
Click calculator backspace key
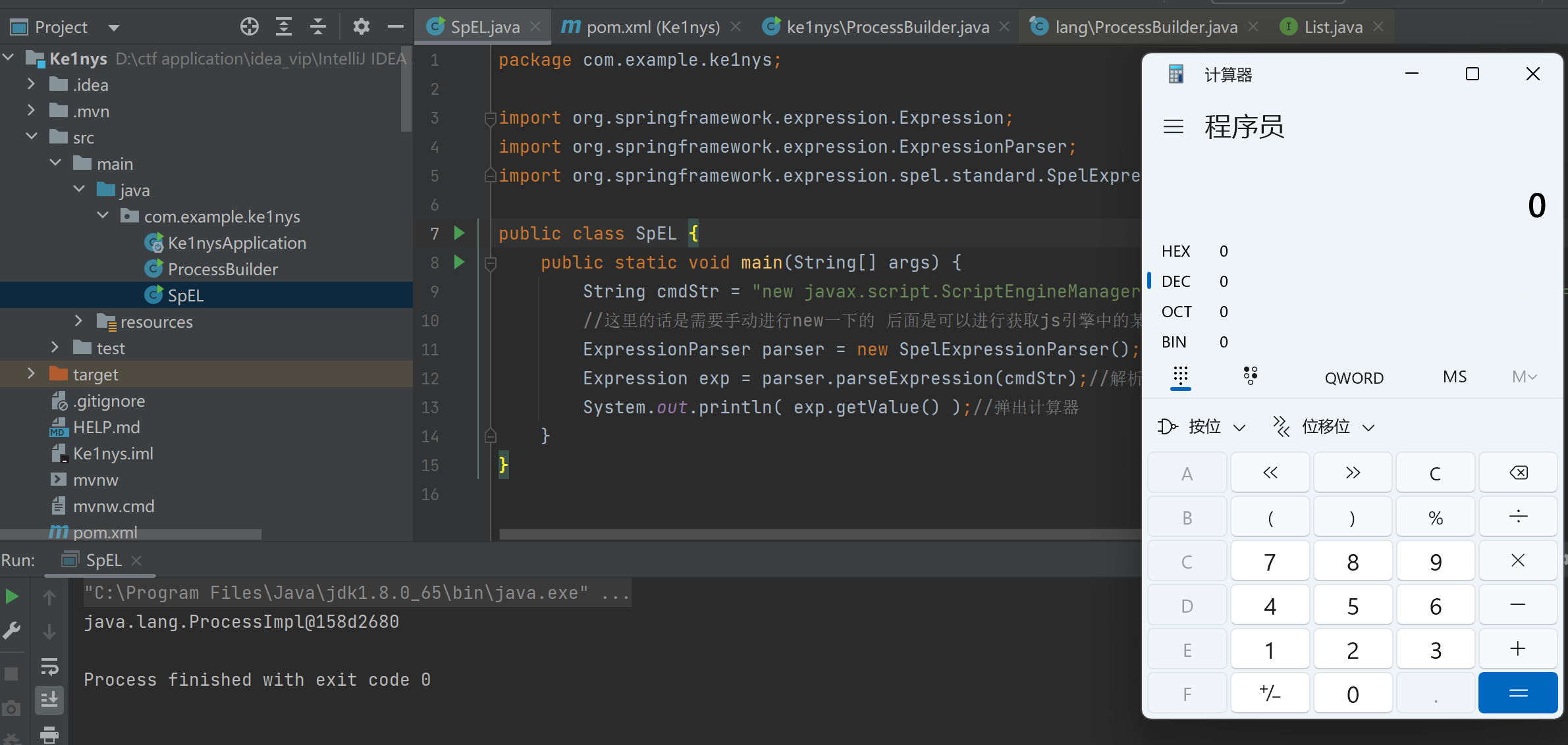tap(1518, 473)
